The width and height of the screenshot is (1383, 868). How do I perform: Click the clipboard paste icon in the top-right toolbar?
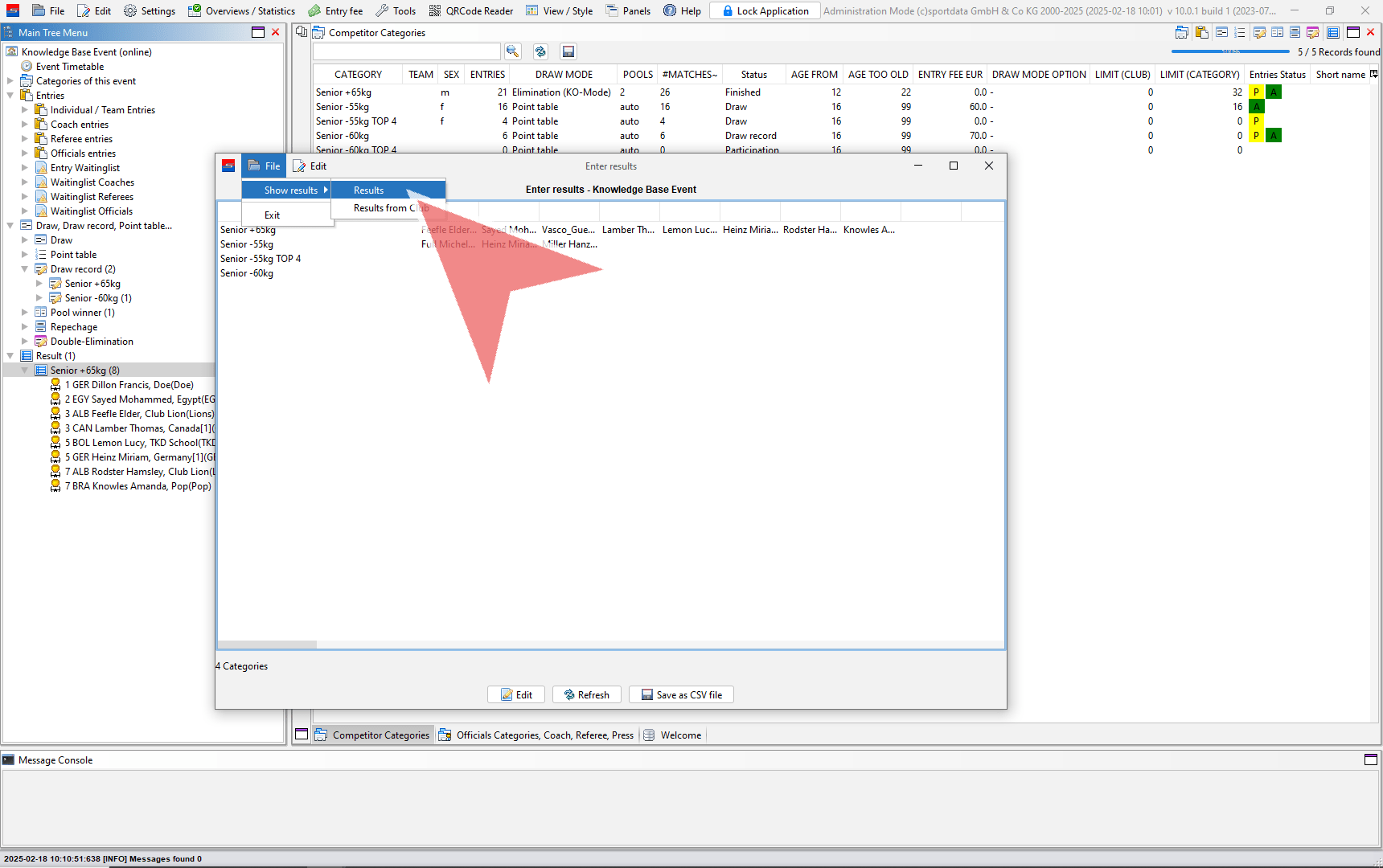(1202, 33)
